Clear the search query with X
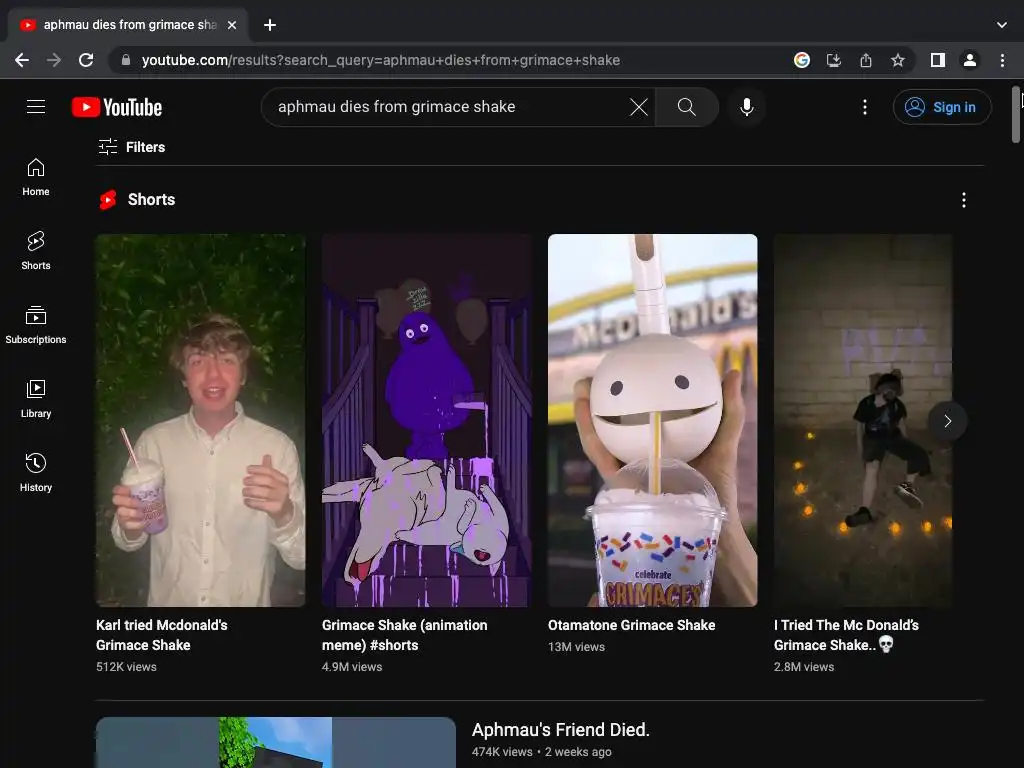Viewport: 1024px width, 768px height. pos(639,106)
